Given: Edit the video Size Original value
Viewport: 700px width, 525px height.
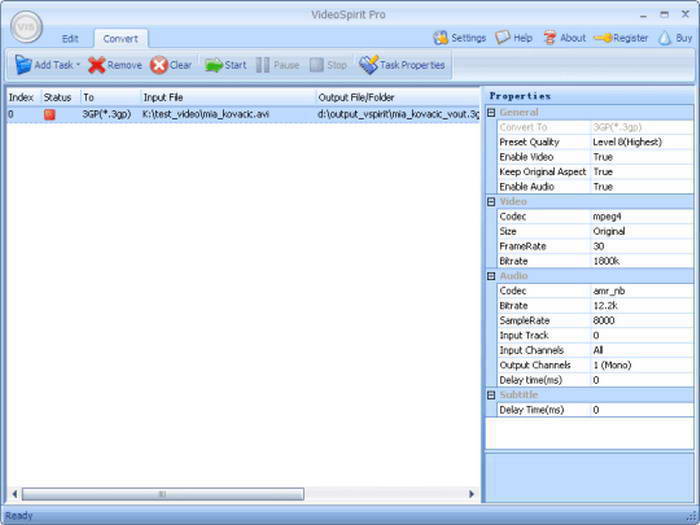Looking at the screenshot, I should [x=642, y=231].
